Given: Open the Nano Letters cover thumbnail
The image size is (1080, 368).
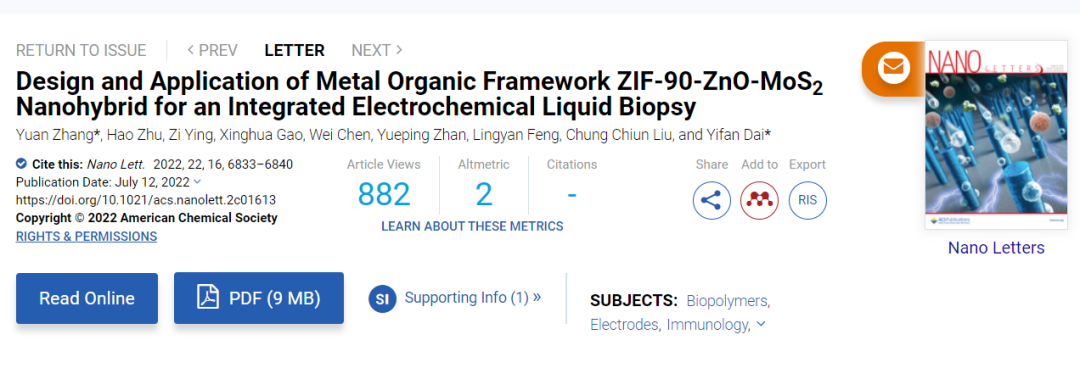Looking at the screenshot, I should pyautogui.click(x=995, y=135).
